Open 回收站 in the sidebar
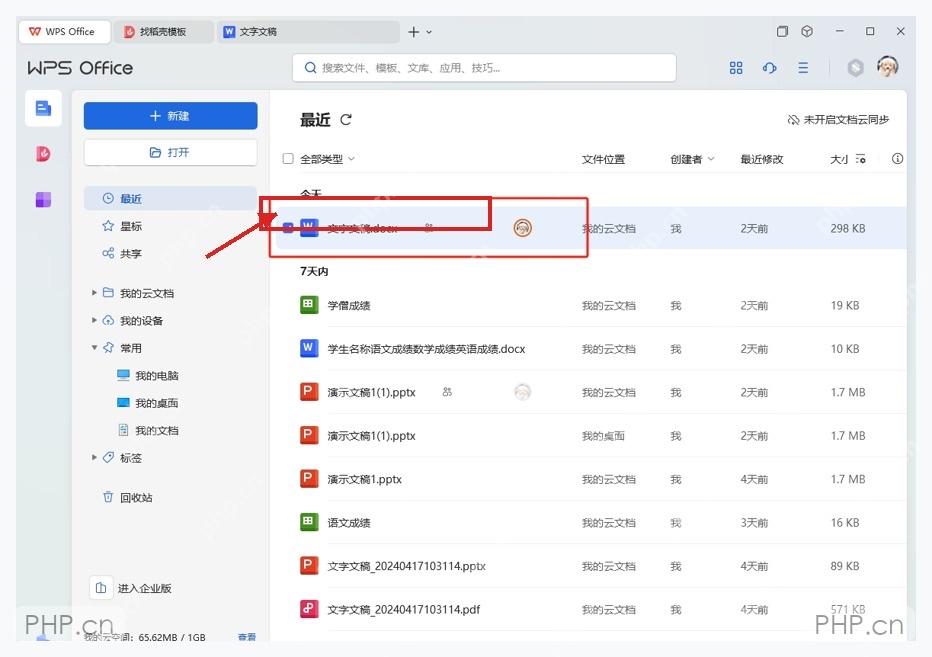932x657 pixels. click(136, 498)
